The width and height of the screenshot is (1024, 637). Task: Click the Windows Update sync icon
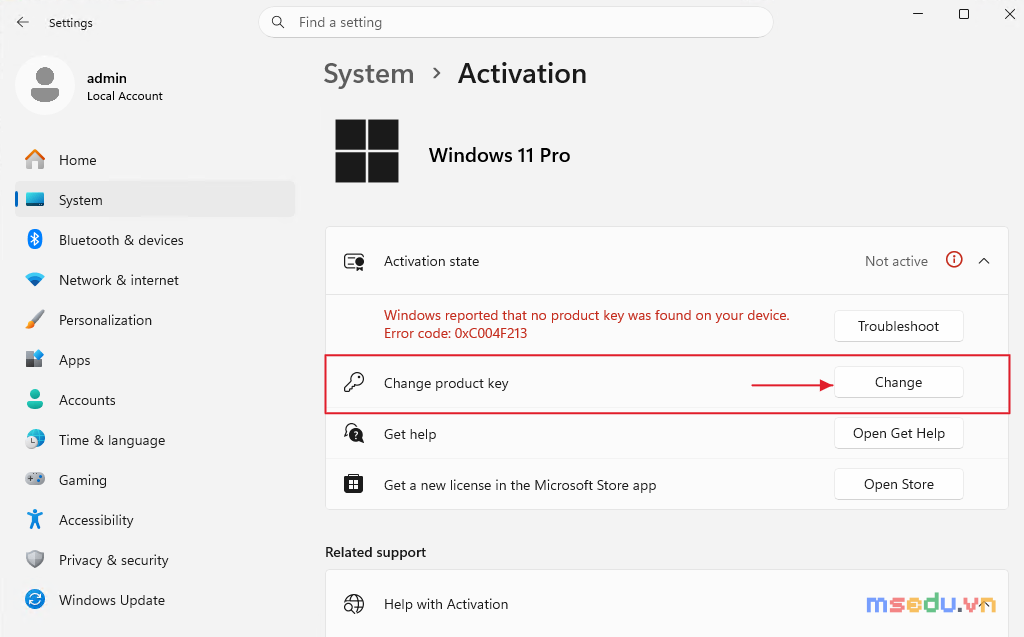tap(35, 599)
